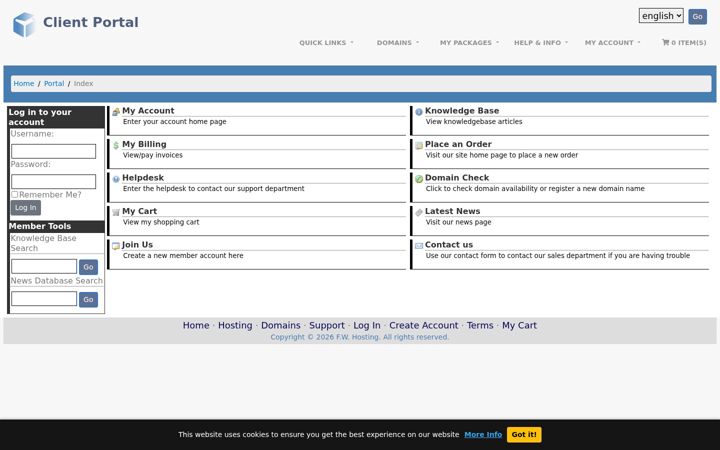Click the footer My Cart link

[519, 326]
